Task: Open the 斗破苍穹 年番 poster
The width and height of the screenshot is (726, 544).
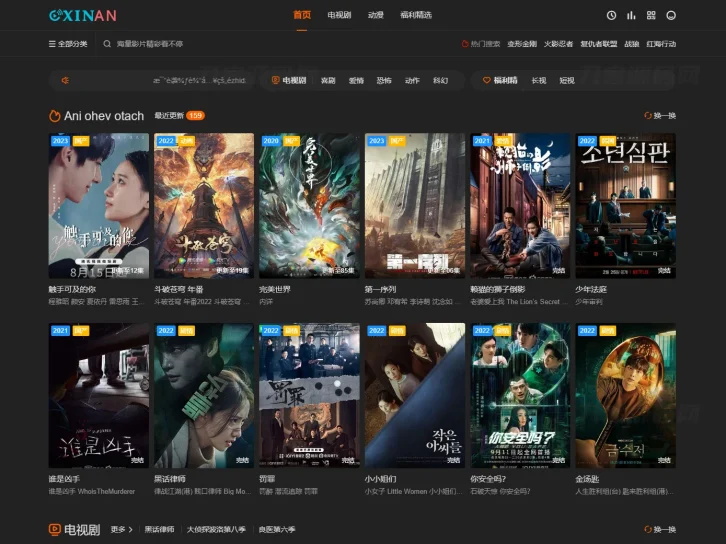Action: [x=204, y=206]
